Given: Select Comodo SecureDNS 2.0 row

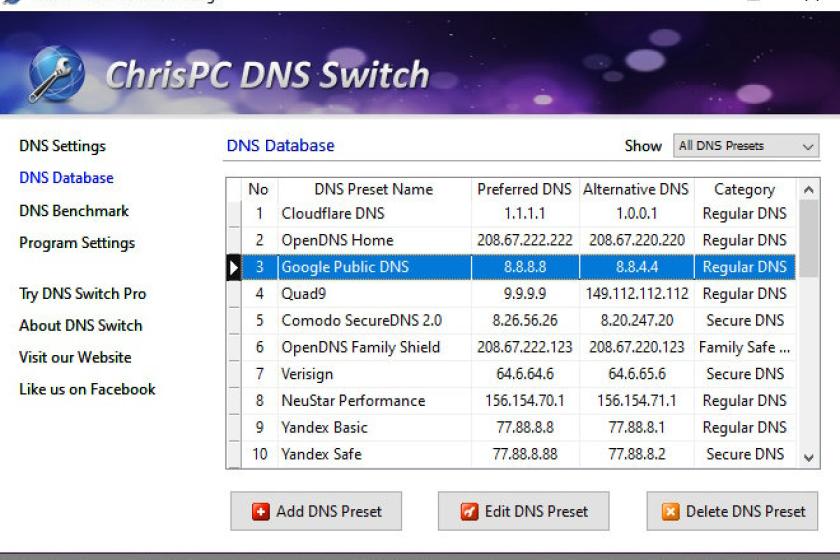Looking at the screenshot, I should tap(519, 320).
